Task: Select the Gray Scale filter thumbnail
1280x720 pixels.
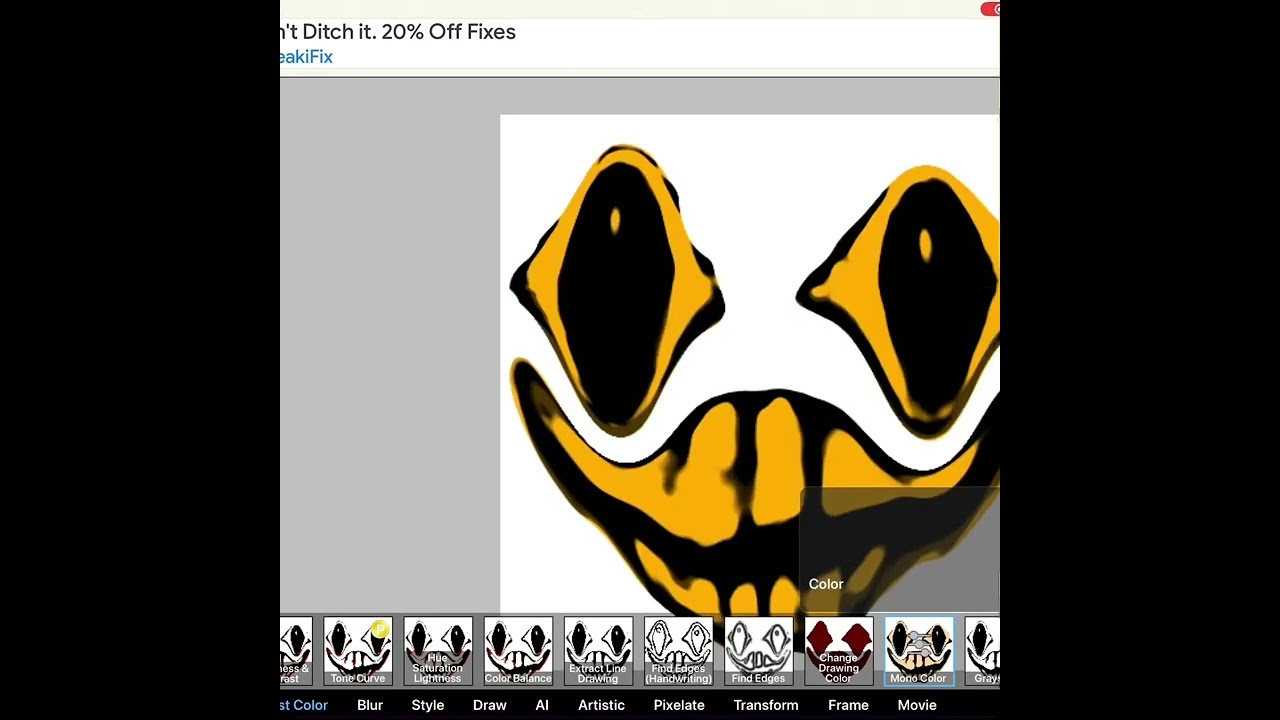Action: tap(982, 651)
